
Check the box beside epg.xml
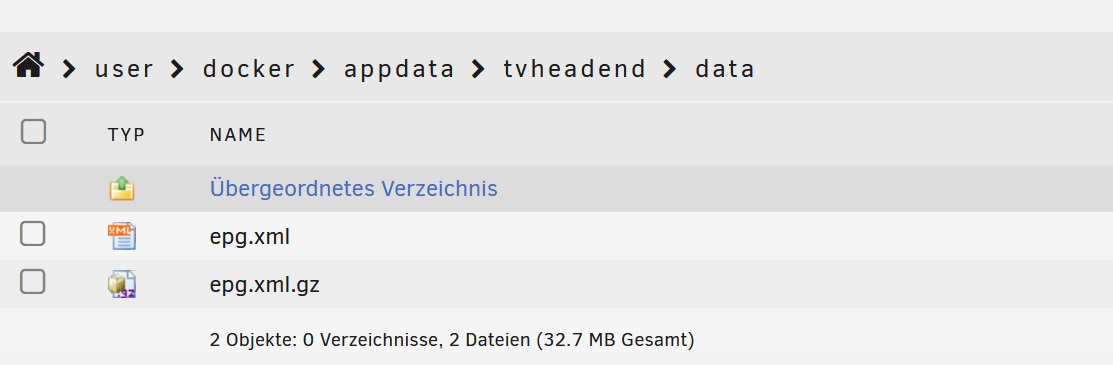point(33,234)
